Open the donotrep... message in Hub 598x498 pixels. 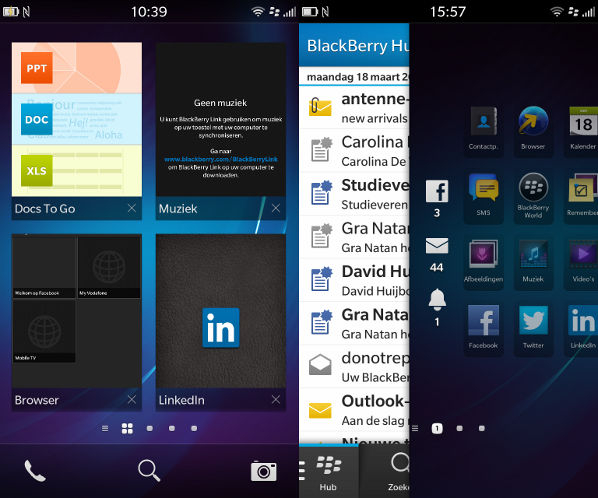[354, 366]
